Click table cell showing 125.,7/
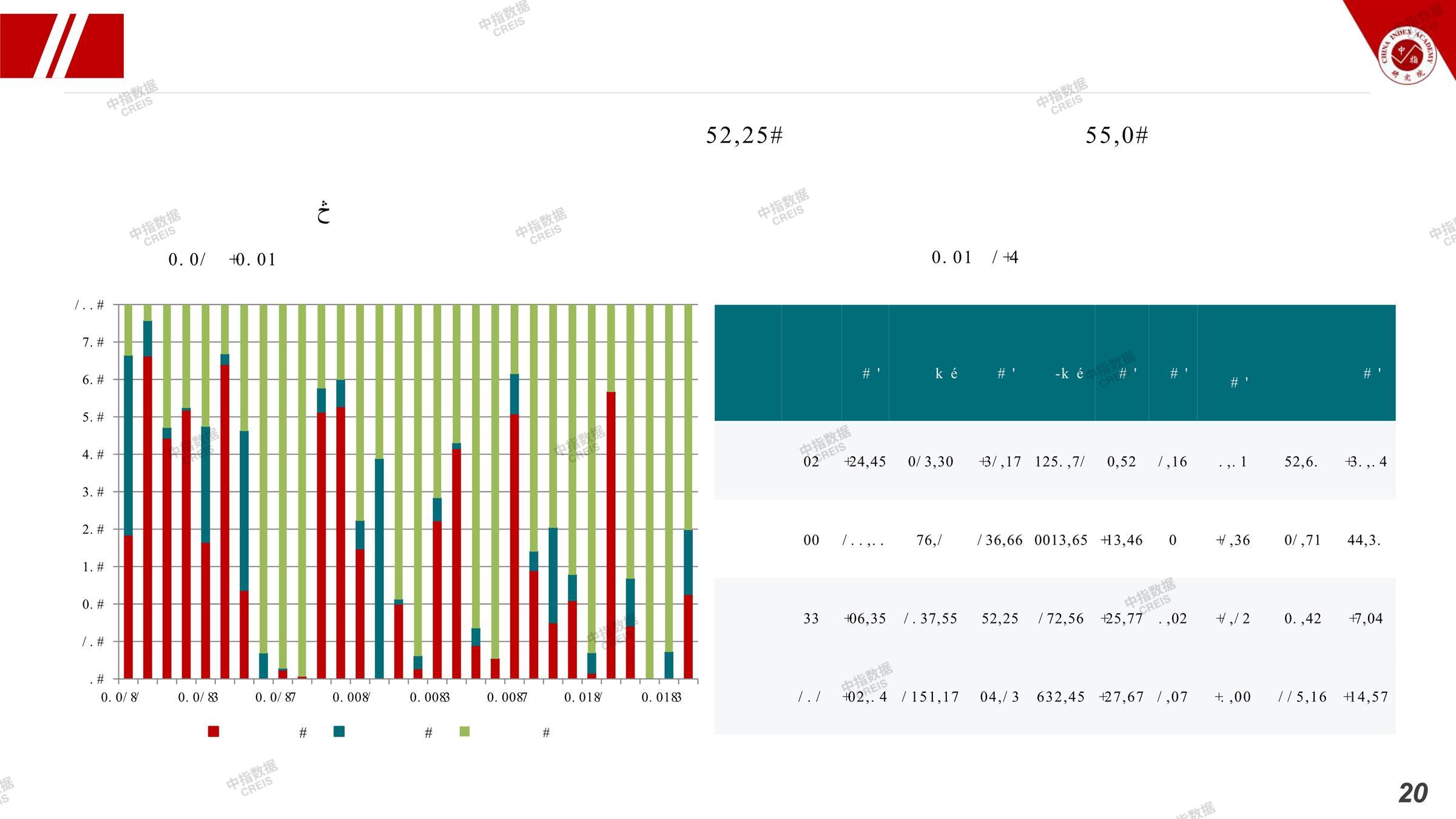This screenshot has width=1456, height=819. coord(1060,462)
